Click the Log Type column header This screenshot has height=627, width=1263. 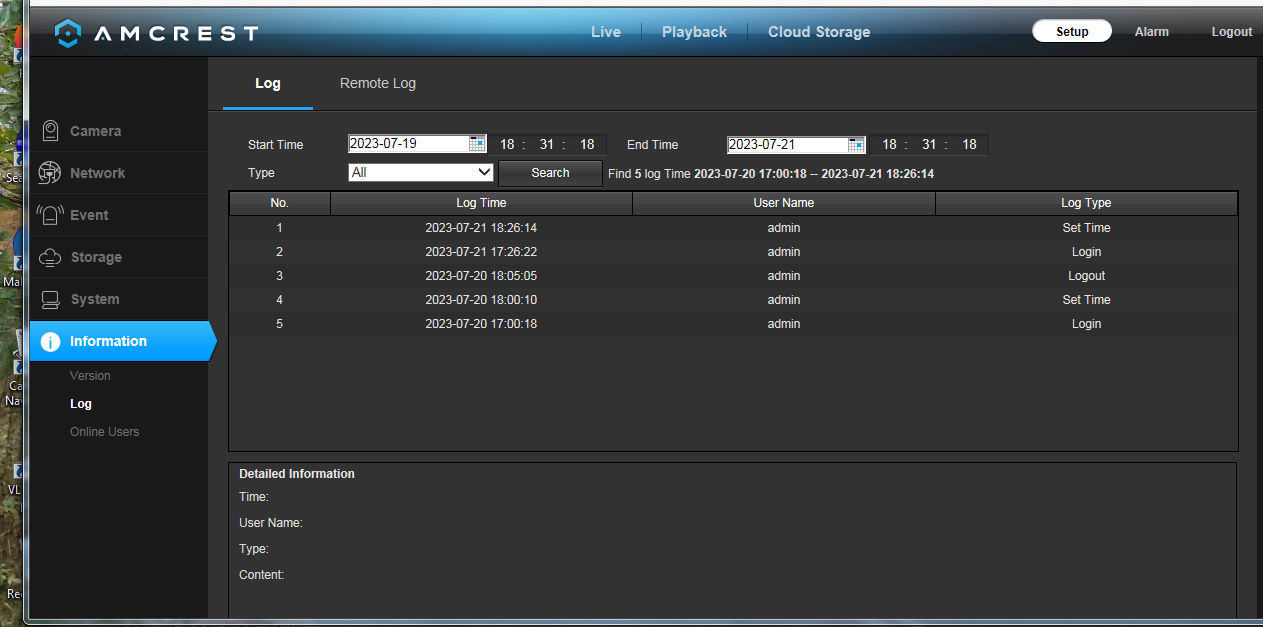(x=1086, y=203)
